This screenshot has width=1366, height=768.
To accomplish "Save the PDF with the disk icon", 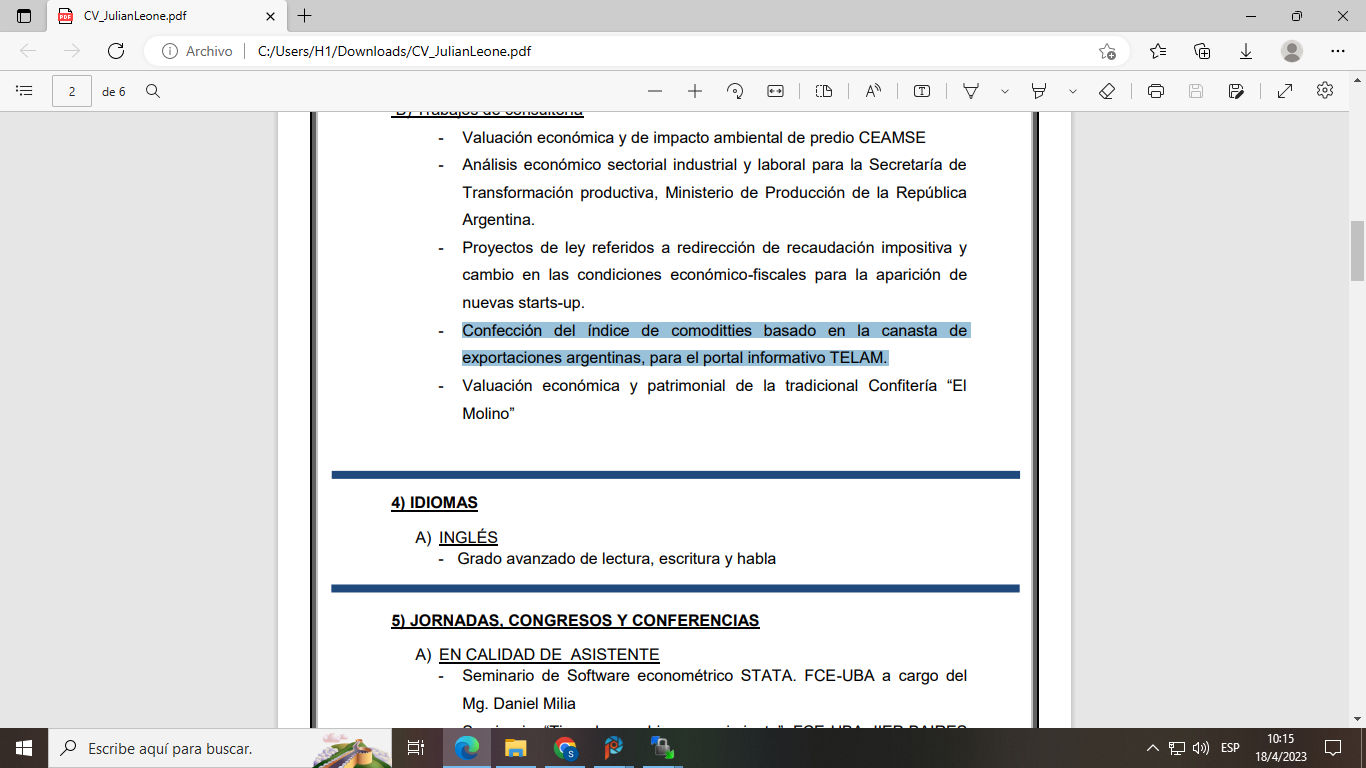I will [x=1196, y=91].
